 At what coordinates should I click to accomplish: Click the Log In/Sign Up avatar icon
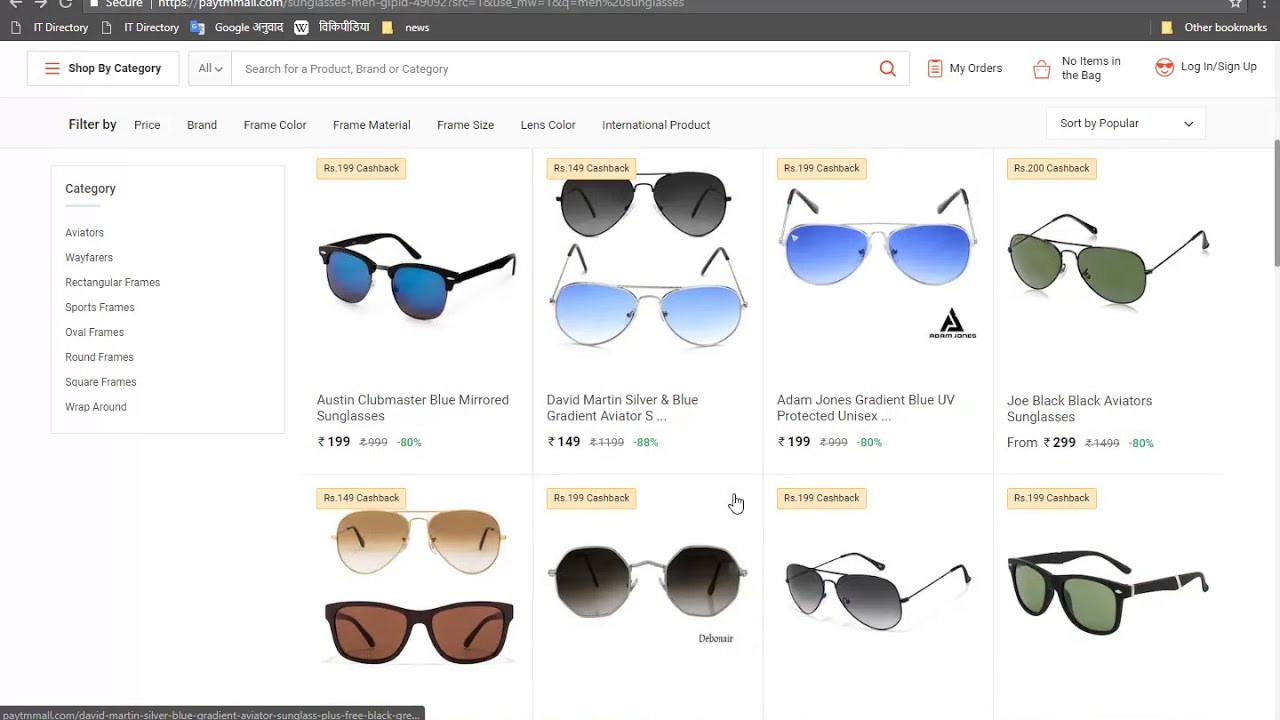click(1164, 67)
